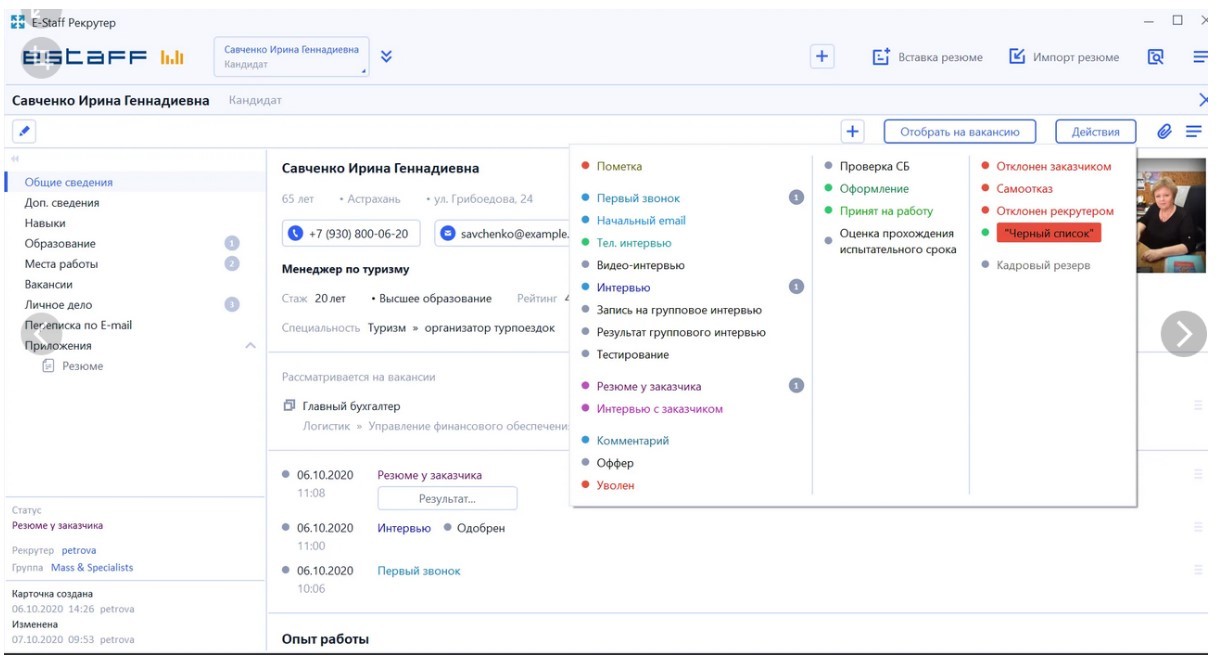Click the candidate photo thumbnail
The image size is (1219, 665).
click(x=1173, y=215)
